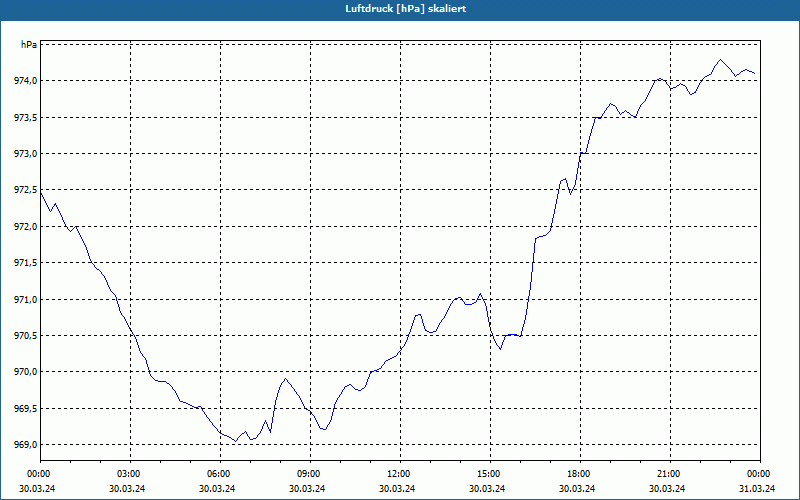The height and width of the screenshot is (500, 800).
Task: Select the 972,5 y-axis label
Action: pyautogui.click(x=24, y=190)
